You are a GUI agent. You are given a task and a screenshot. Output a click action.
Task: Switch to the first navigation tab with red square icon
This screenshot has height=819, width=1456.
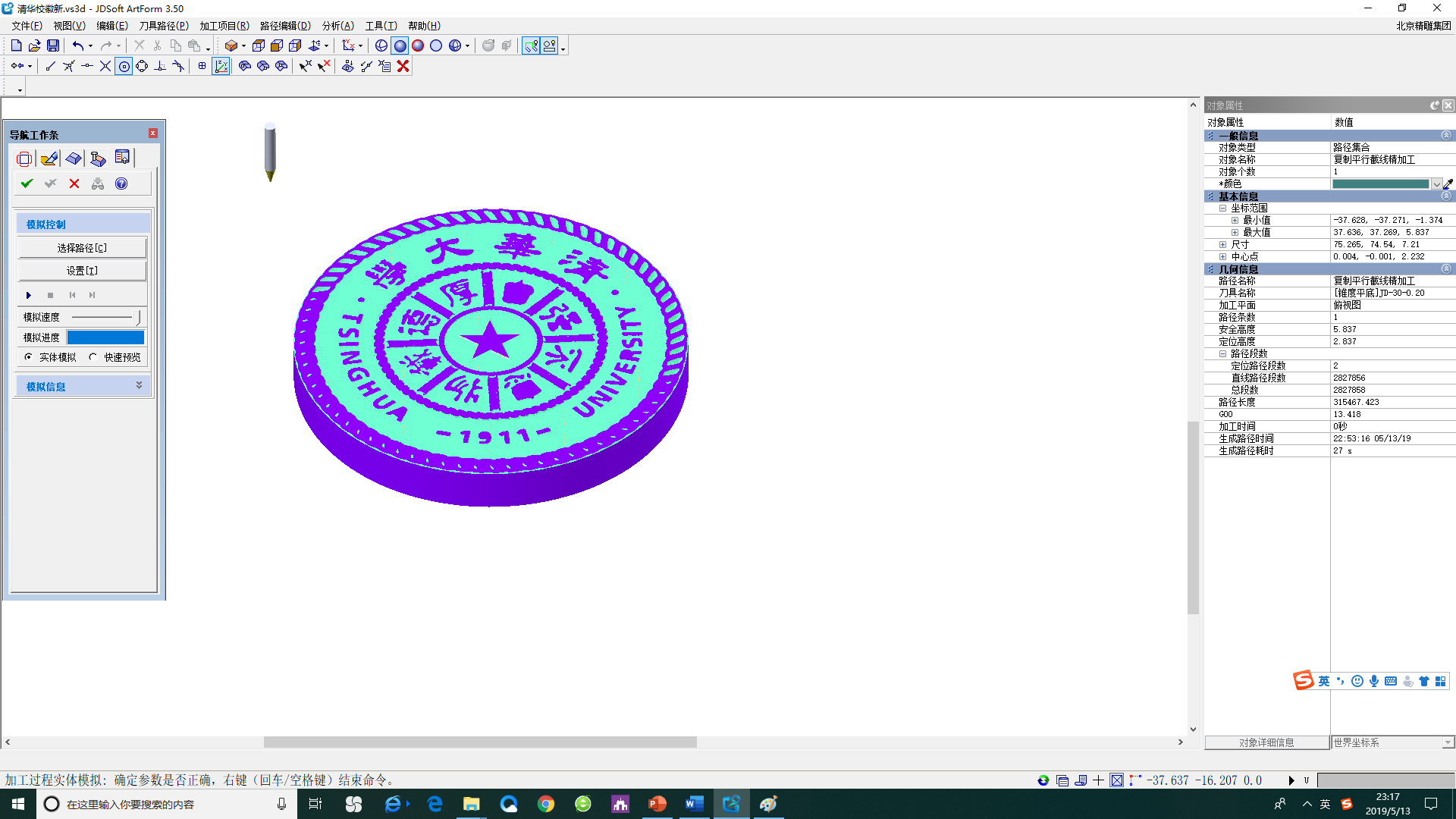24,158
